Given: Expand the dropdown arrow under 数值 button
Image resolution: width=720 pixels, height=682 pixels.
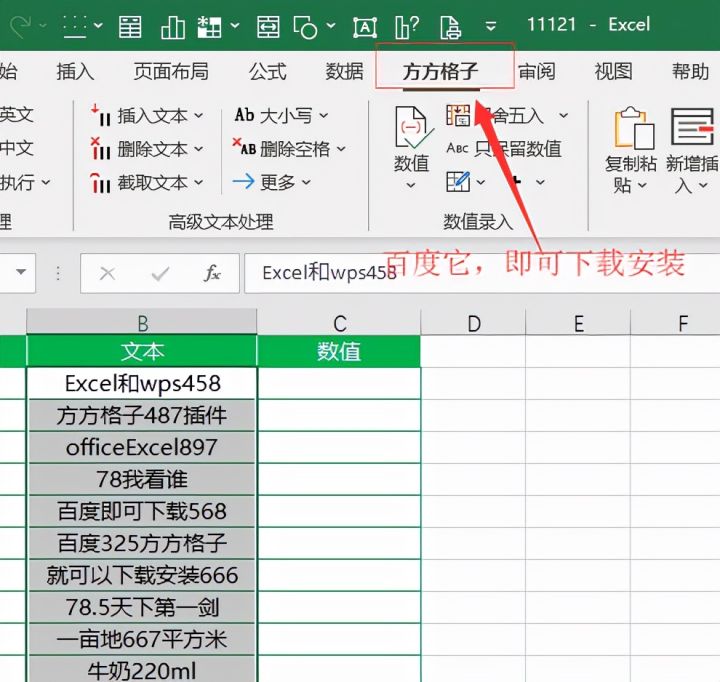Looking at the screenshot, I should click(x=411, y=186).
